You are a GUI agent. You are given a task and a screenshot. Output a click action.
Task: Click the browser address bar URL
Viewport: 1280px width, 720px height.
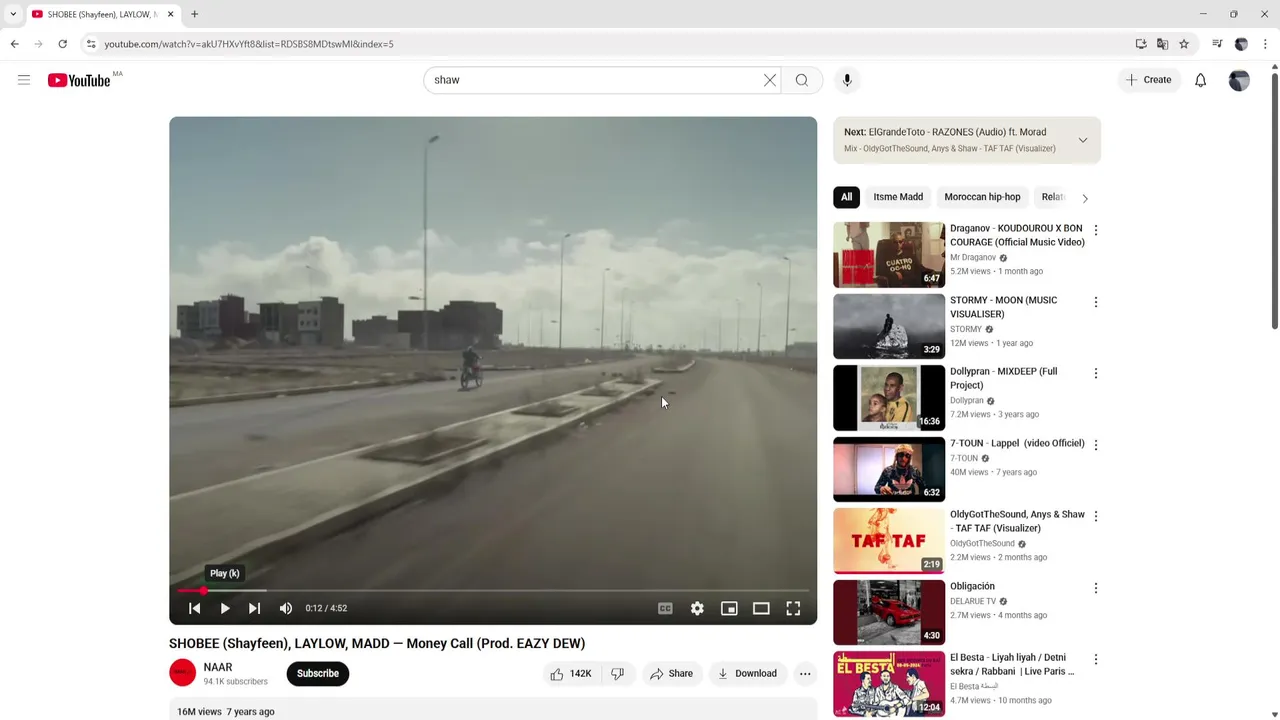pyautogui.click(x=249, y=44)
